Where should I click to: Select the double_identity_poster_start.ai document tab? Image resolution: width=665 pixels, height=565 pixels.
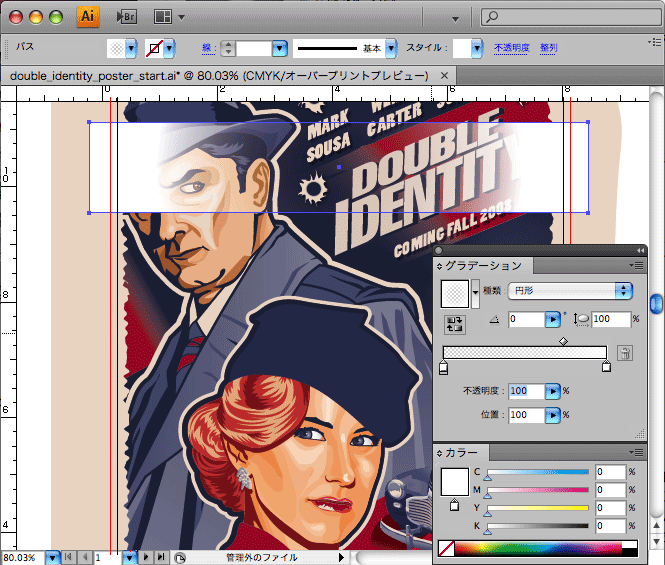218,76
